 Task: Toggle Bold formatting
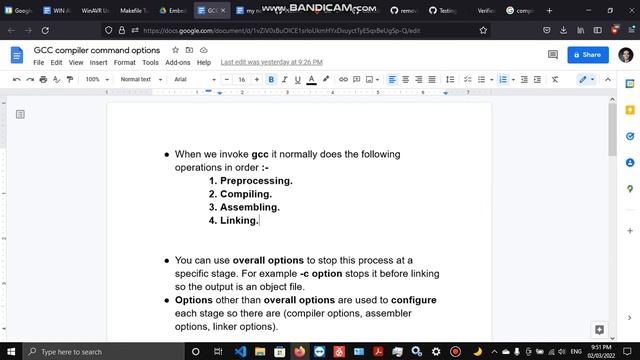click(271, 80)
